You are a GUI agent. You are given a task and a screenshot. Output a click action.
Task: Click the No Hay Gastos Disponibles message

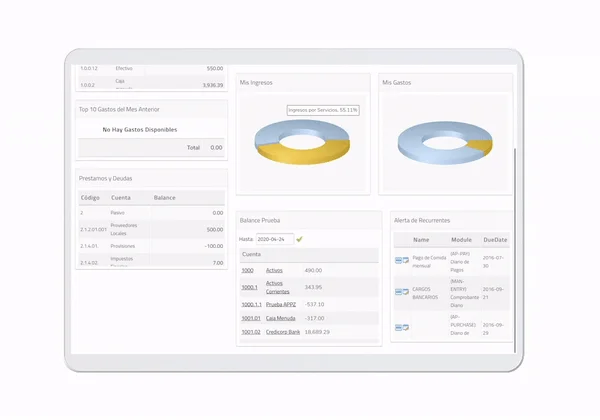tap(140, 130)
